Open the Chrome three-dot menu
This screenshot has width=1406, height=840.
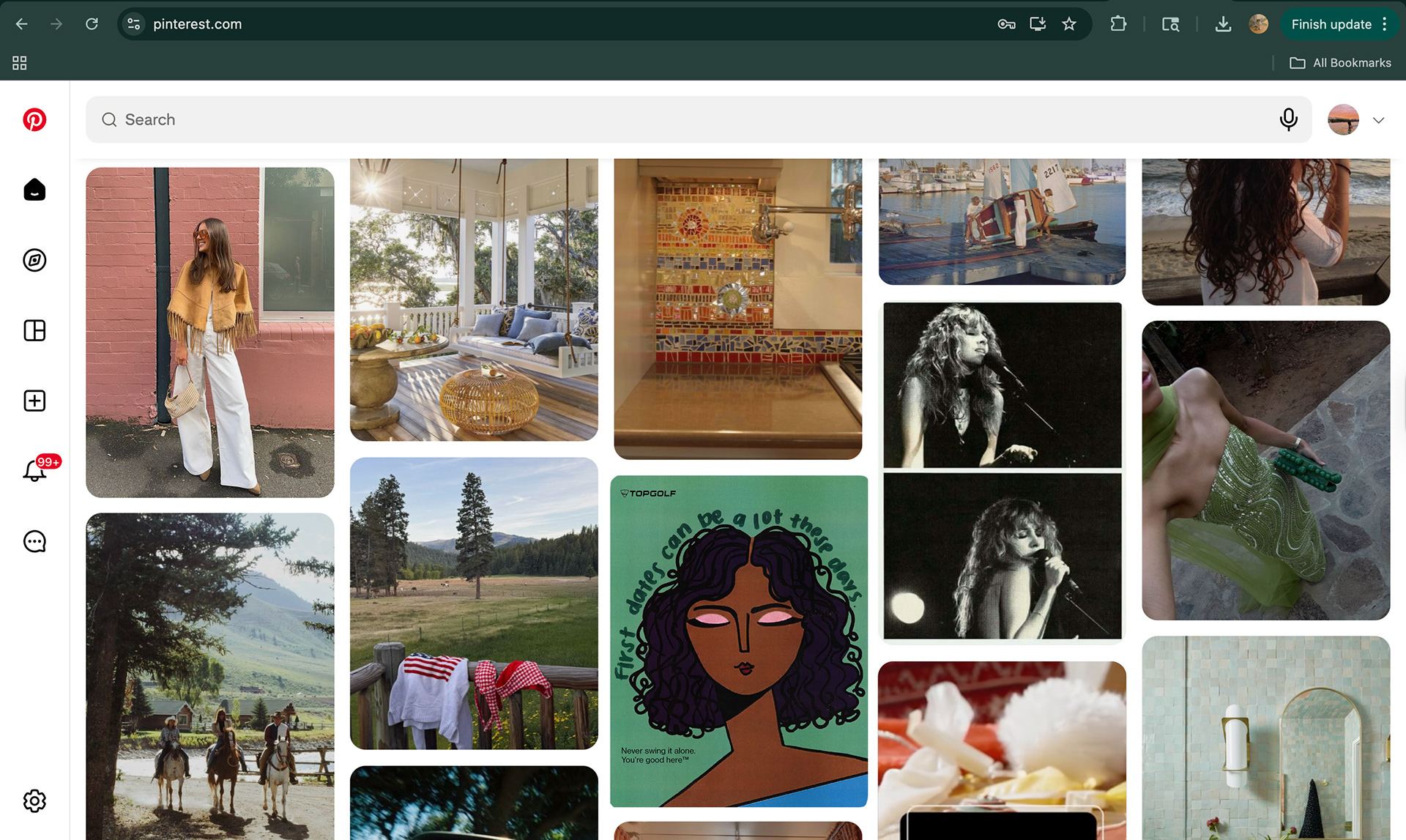tap(1385, 24)
